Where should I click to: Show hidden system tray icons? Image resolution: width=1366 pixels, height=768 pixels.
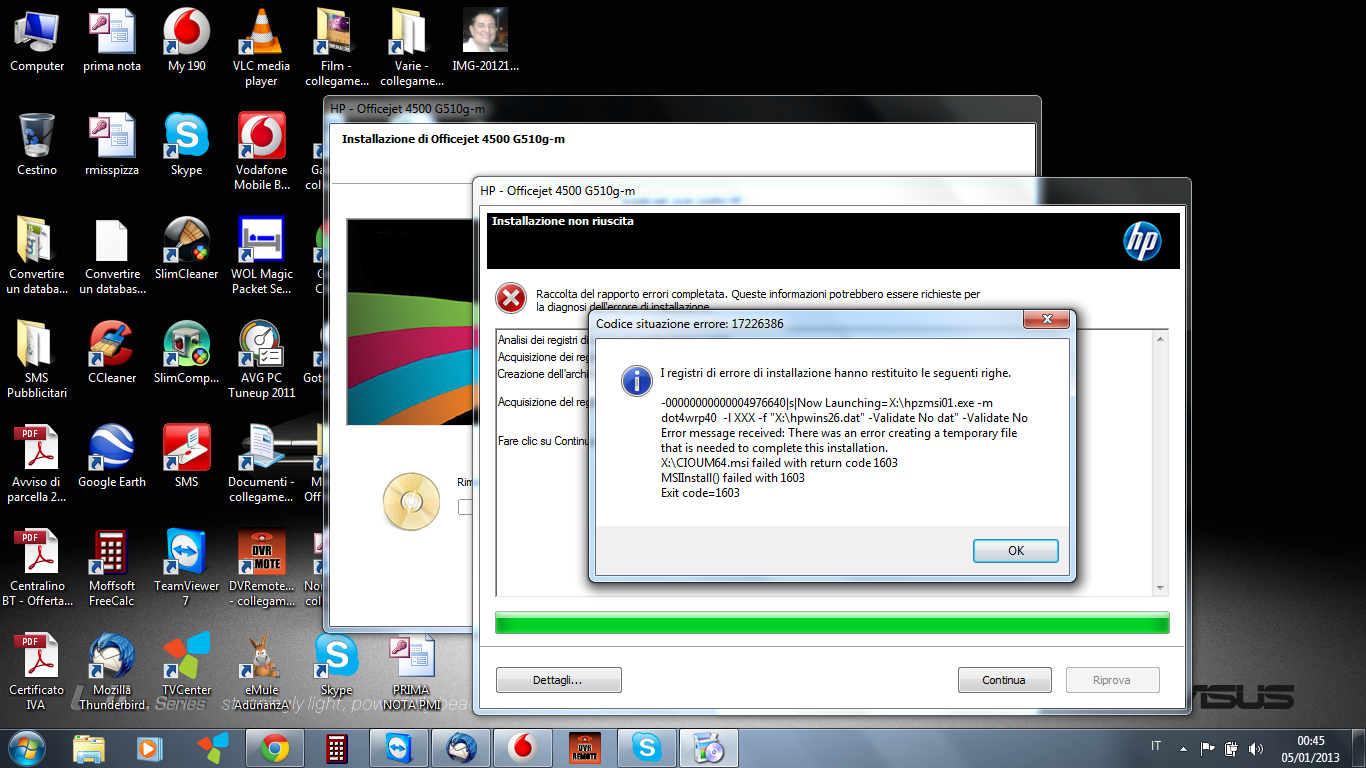[1184, 748]
